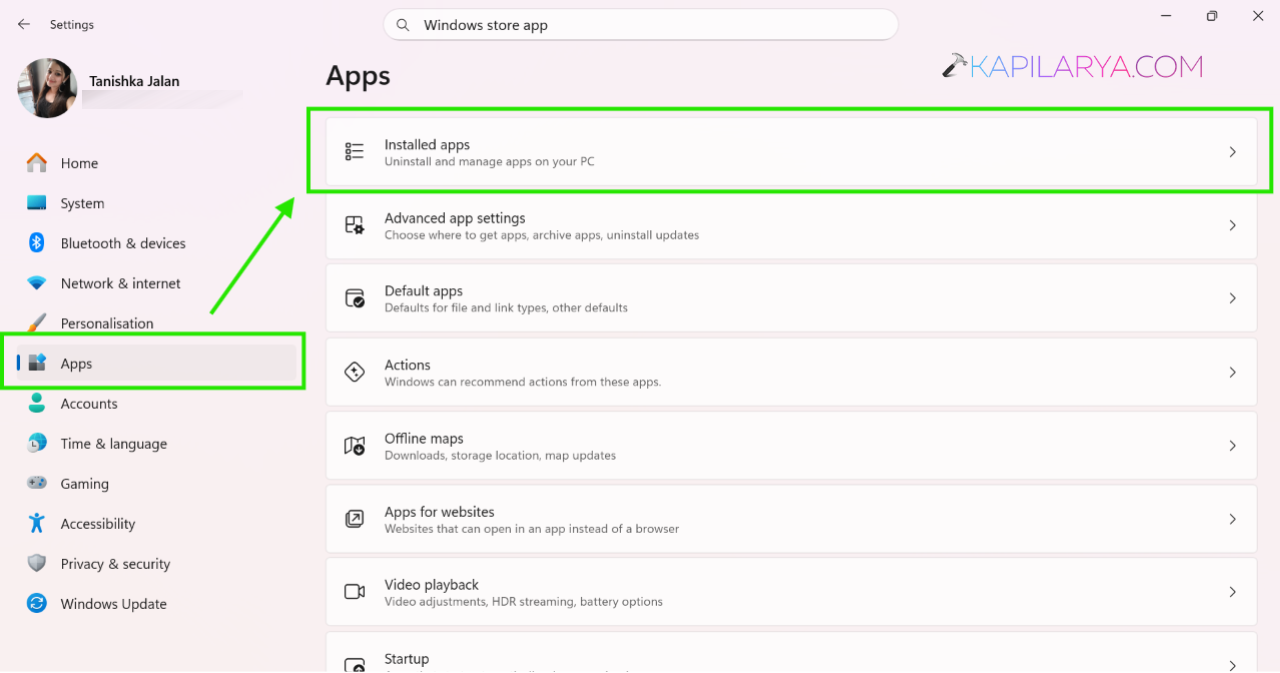Click 'Uninstall and manage apps on your PC'
The width and height of the screenshot is (1280, 673).
coord(489,161)
